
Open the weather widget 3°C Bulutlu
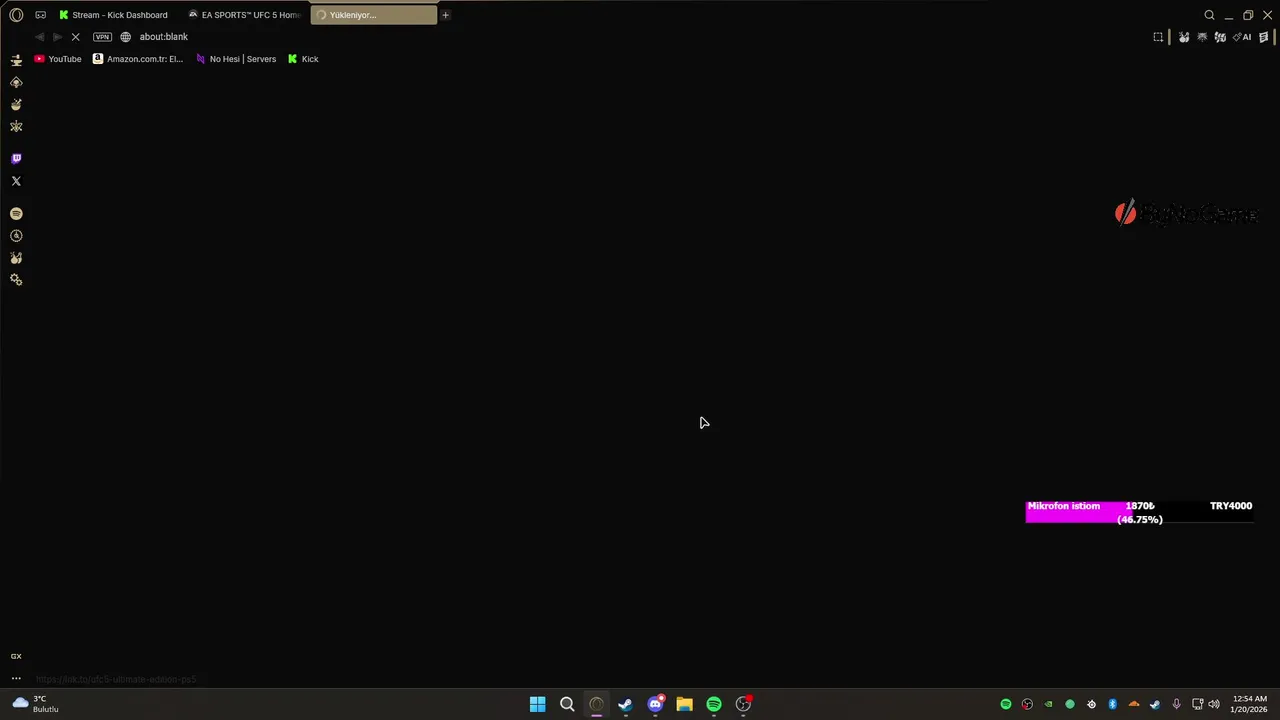click(x=36, y=704)
